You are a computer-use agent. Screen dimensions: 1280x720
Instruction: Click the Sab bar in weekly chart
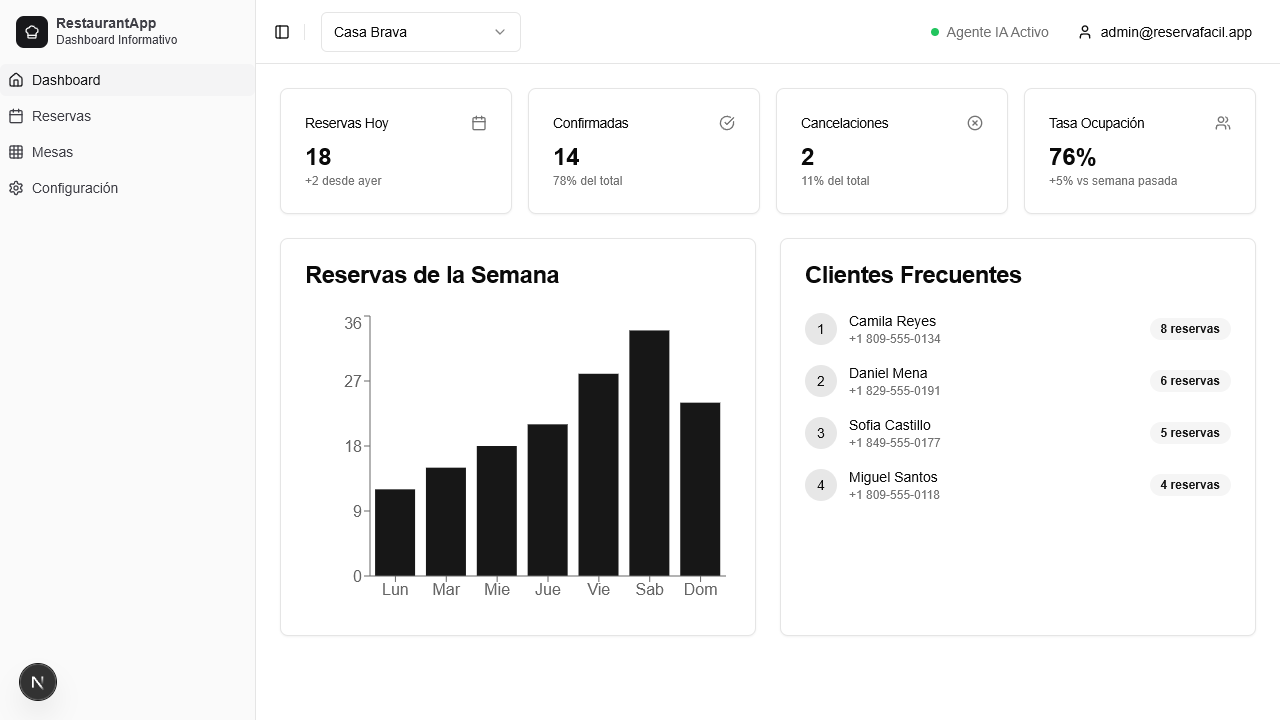pyautogui.click(x=649, y=453)
